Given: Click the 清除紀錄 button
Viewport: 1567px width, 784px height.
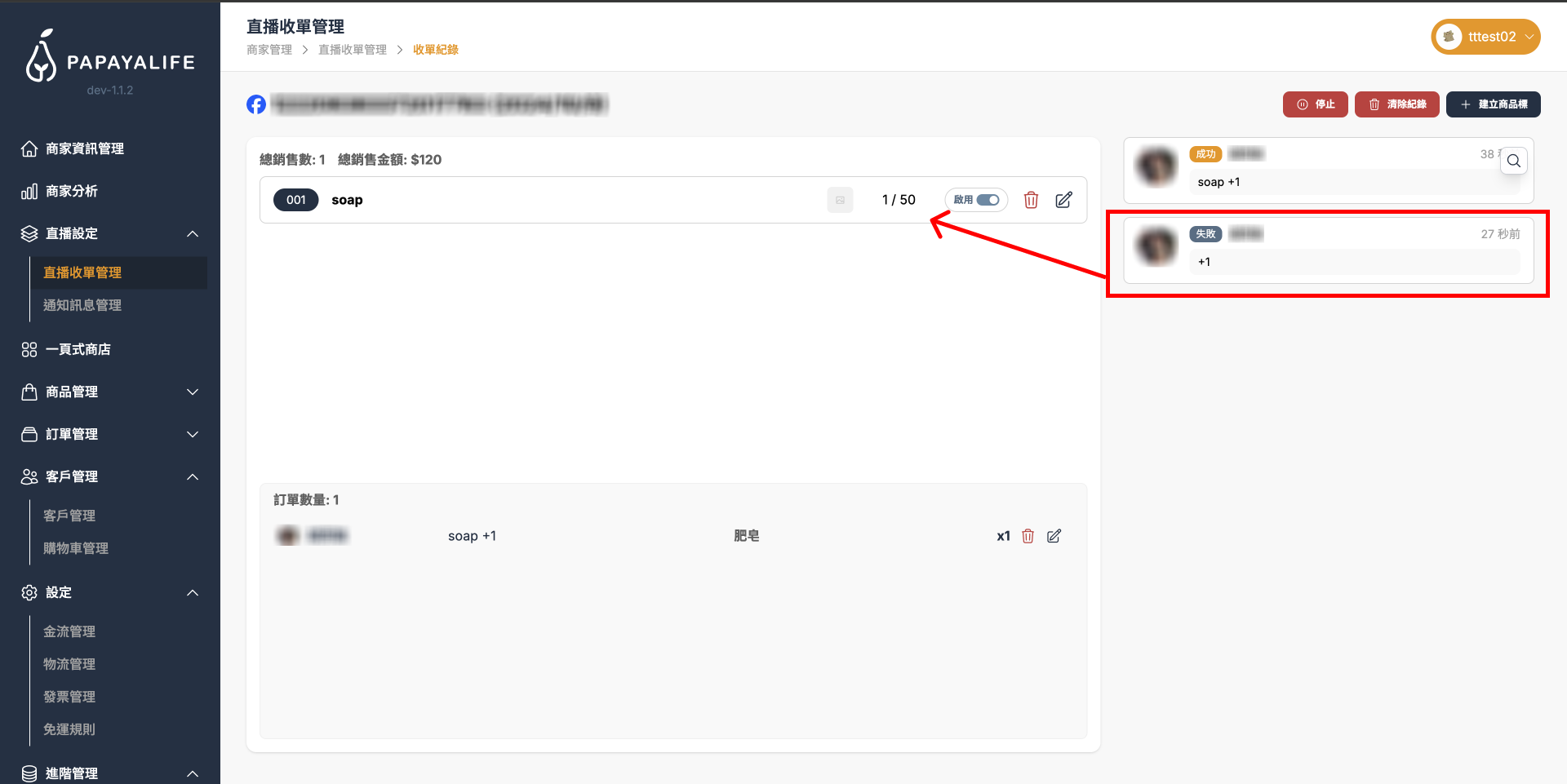Looking at the screenshot, I should (1396, 104).
